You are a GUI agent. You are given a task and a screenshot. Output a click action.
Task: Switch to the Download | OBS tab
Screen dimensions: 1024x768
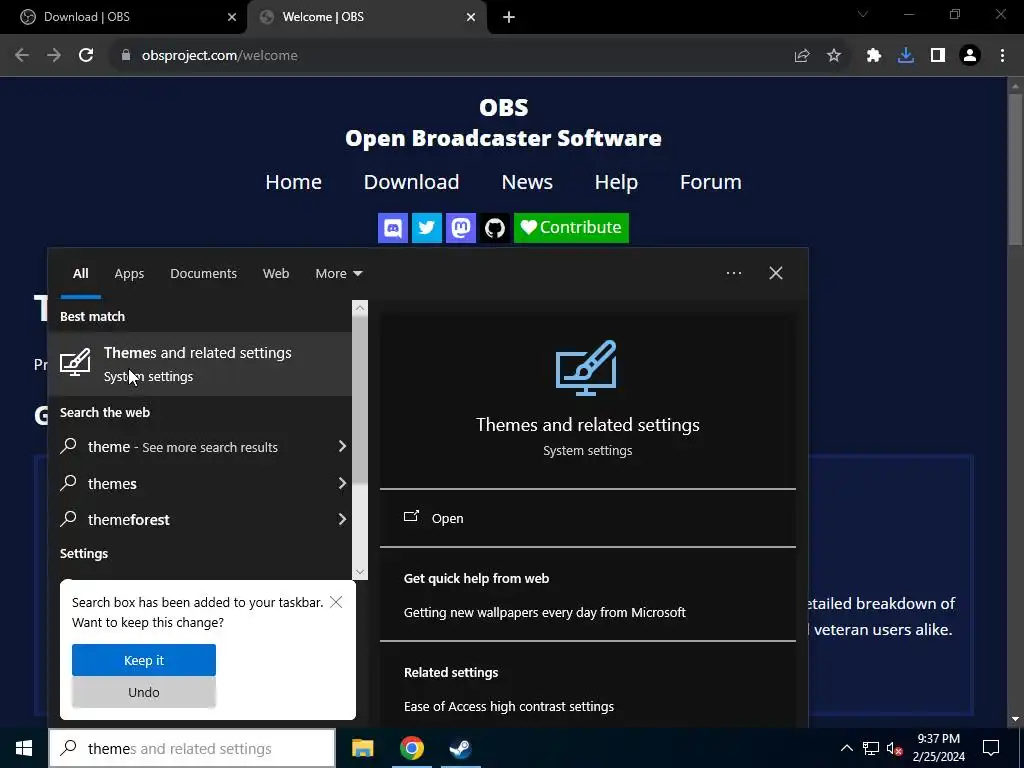tap(123, 17)
